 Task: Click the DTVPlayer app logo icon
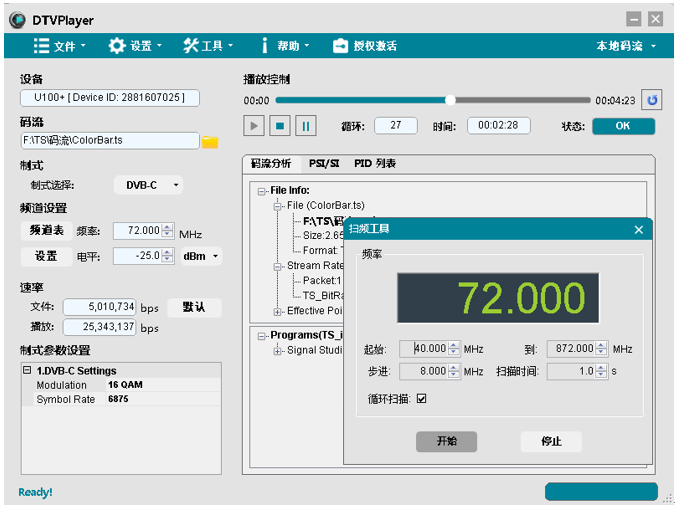pos(18,20)
